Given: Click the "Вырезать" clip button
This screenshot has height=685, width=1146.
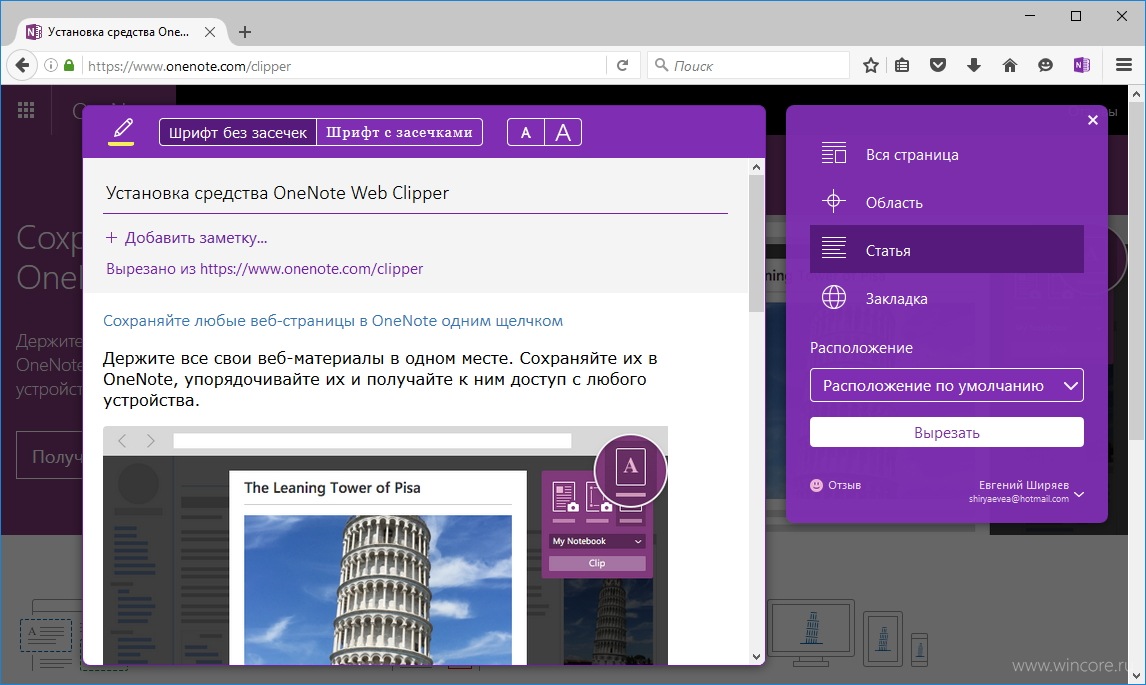Looking at the screenshot, I should click(x=946, y=432).
